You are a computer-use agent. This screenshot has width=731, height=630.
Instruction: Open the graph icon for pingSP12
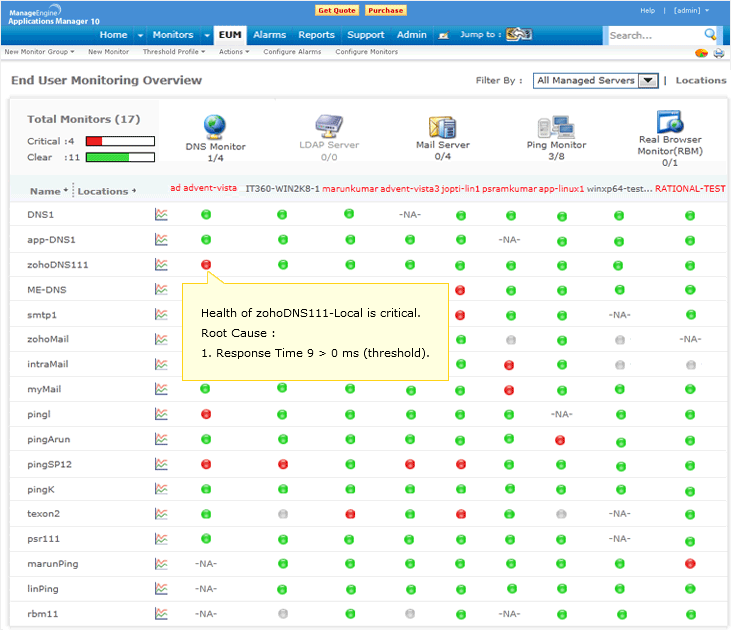click(x=161, y=464)
